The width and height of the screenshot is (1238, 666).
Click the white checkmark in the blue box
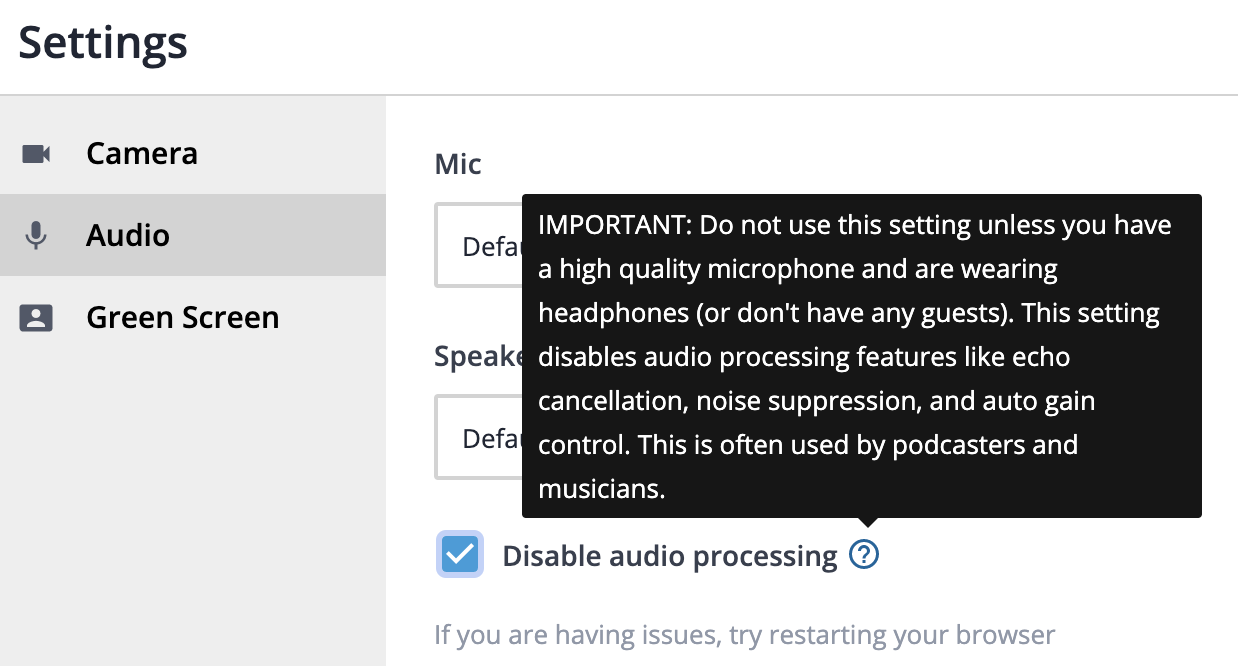(x=460, y=554)
